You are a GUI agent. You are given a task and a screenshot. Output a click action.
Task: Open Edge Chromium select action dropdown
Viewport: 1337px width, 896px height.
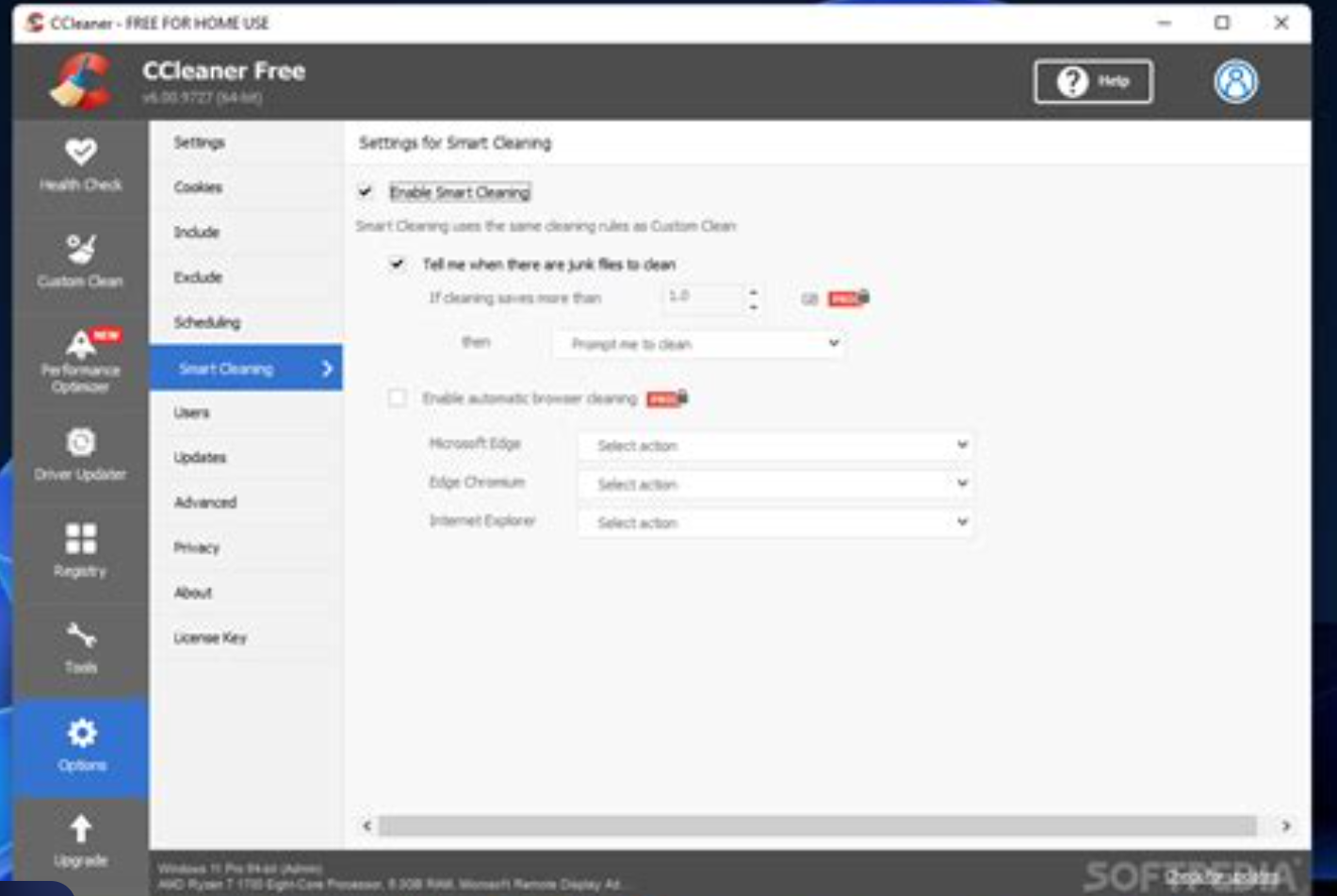(x=775, y=484)
